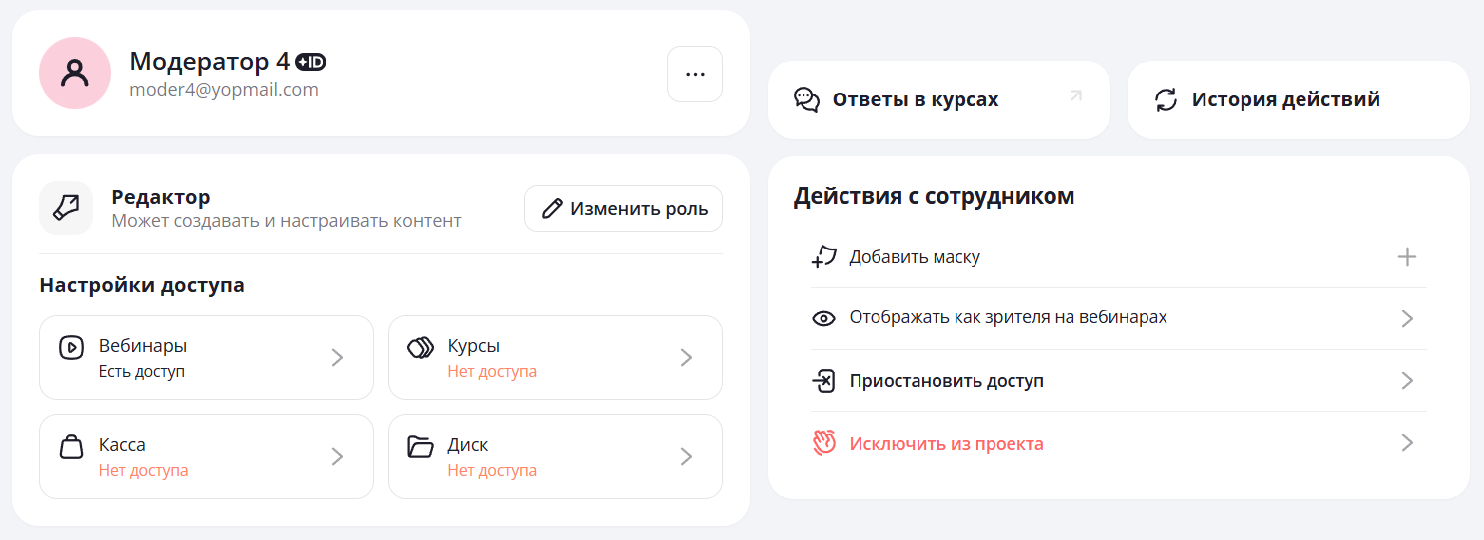Expand Вебинары access settings chevron
This screenshot has width=1484, height=540.
tap(337, 358)
